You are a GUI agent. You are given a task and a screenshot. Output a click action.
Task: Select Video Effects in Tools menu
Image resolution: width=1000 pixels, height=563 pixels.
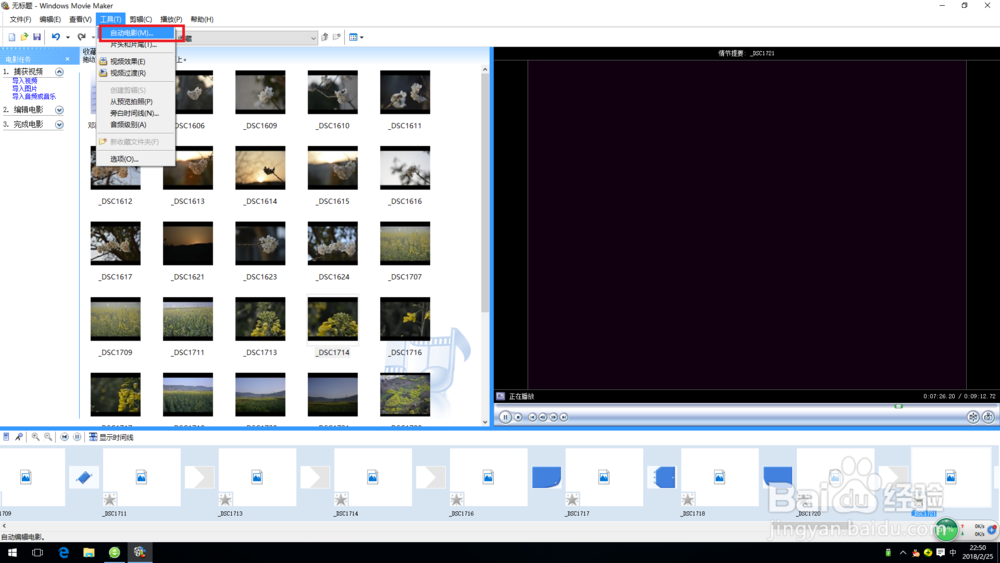click(136, 61)
